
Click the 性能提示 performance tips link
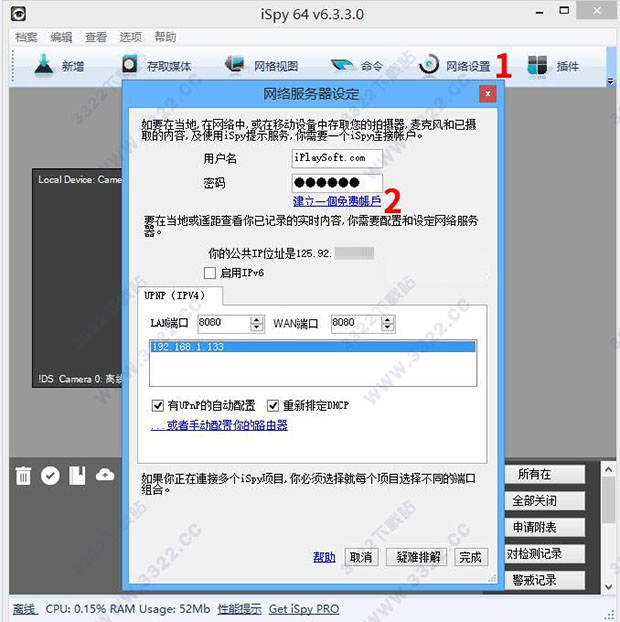click(240, 609)
